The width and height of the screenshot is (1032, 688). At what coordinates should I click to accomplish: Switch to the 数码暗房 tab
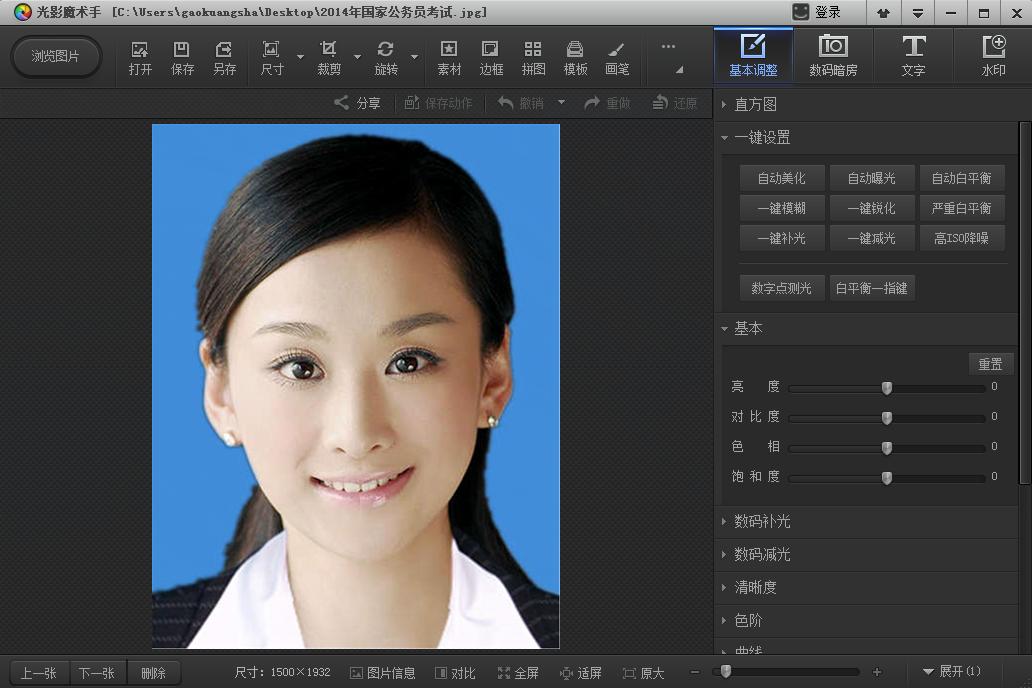point(834,56)
